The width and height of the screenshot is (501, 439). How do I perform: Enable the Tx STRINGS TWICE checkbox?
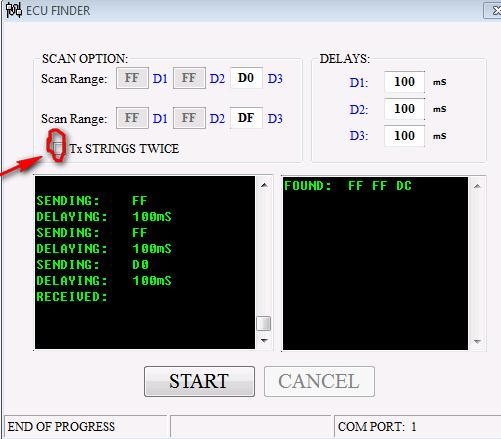(x=58, y=148)
